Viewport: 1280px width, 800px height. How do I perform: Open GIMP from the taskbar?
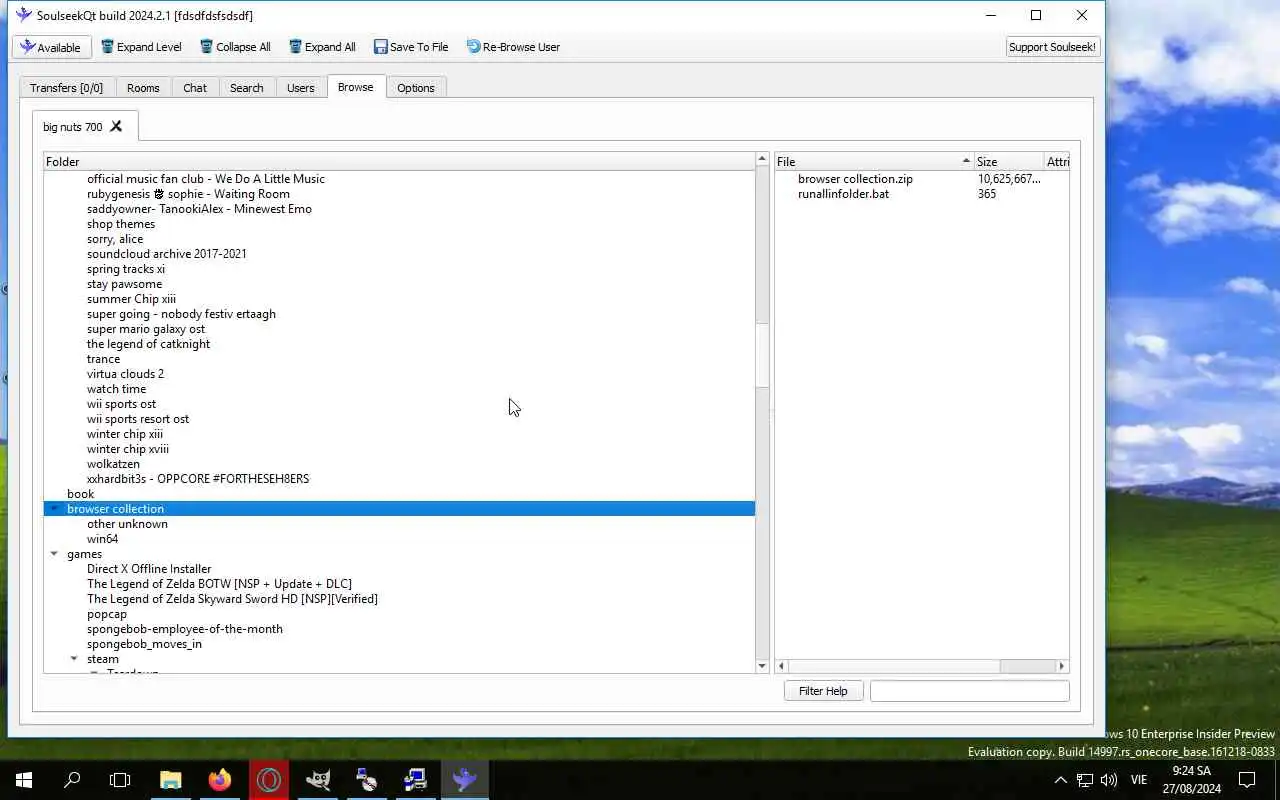(318, 780)
